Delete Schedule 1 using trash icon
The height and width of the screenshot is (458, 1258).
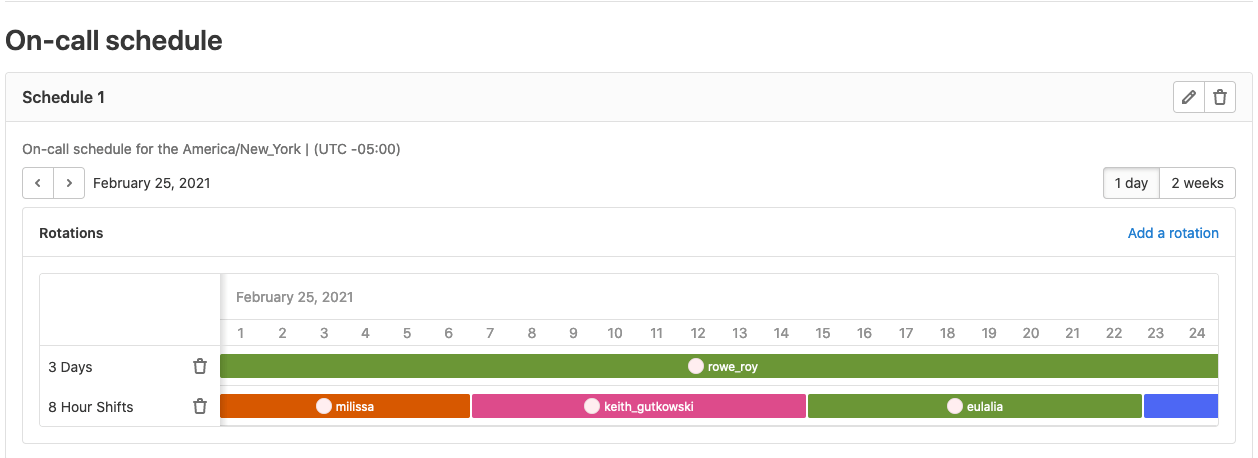tap(1219, 98)
